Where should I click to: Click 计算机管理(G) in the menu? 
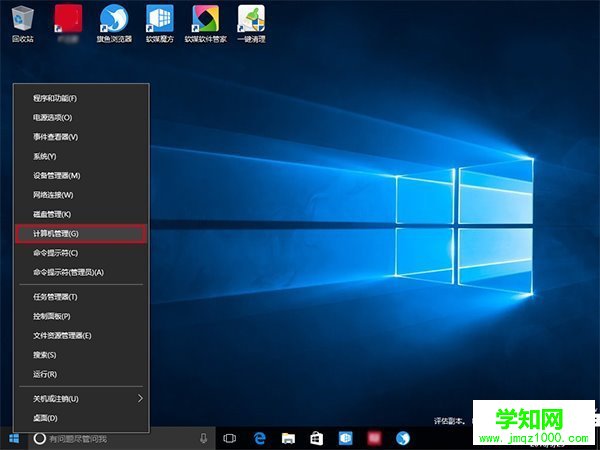point(81,233)
